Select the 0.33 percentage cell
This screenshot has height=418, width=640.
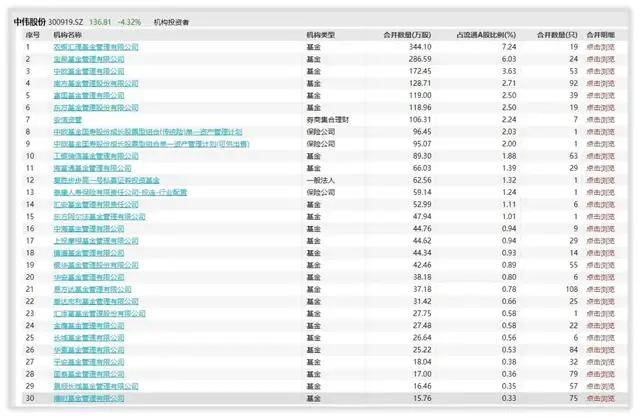(x=509, y=398)
